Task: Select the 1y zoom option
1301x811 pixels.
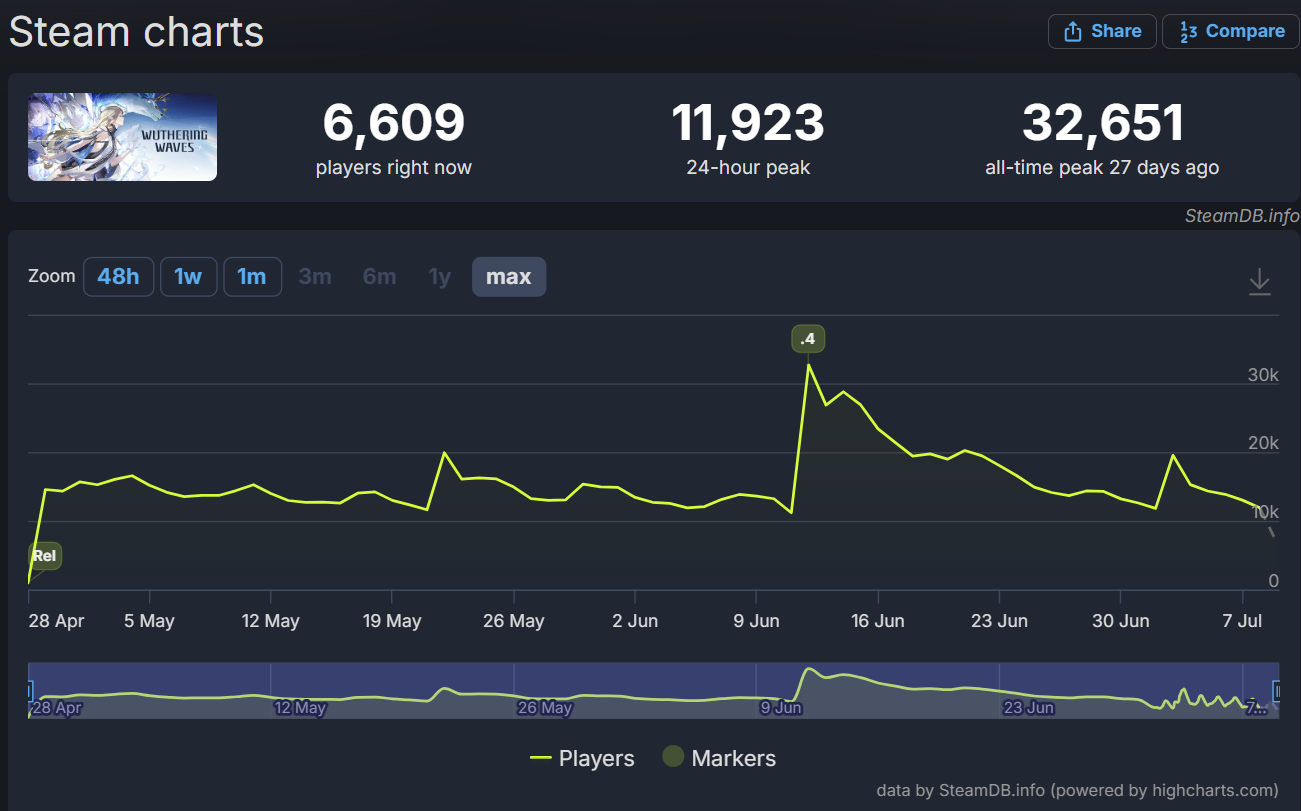Action: (x=440, y=277)
